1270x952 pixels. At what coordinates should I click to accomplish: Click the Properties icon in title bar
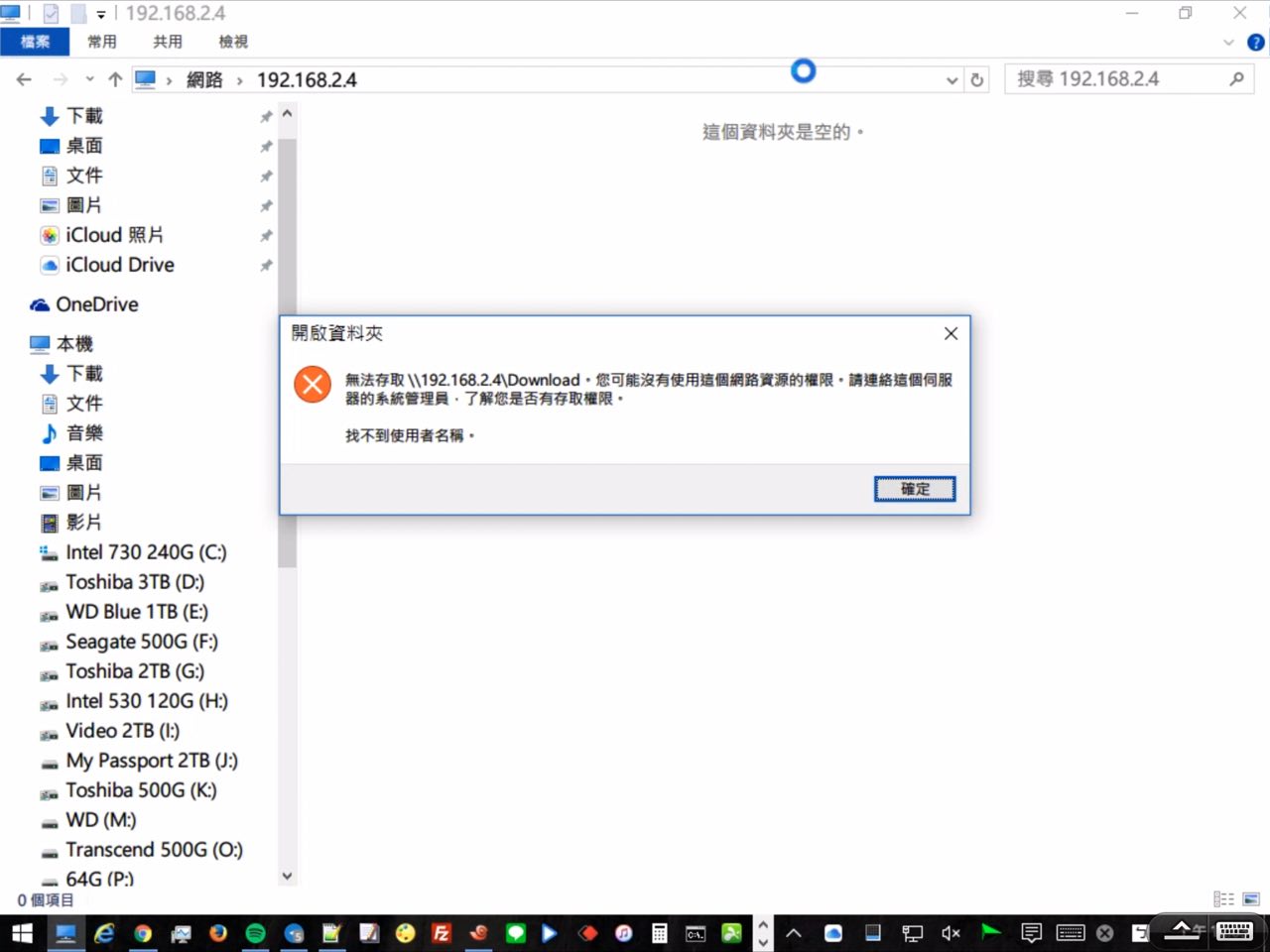52,14
